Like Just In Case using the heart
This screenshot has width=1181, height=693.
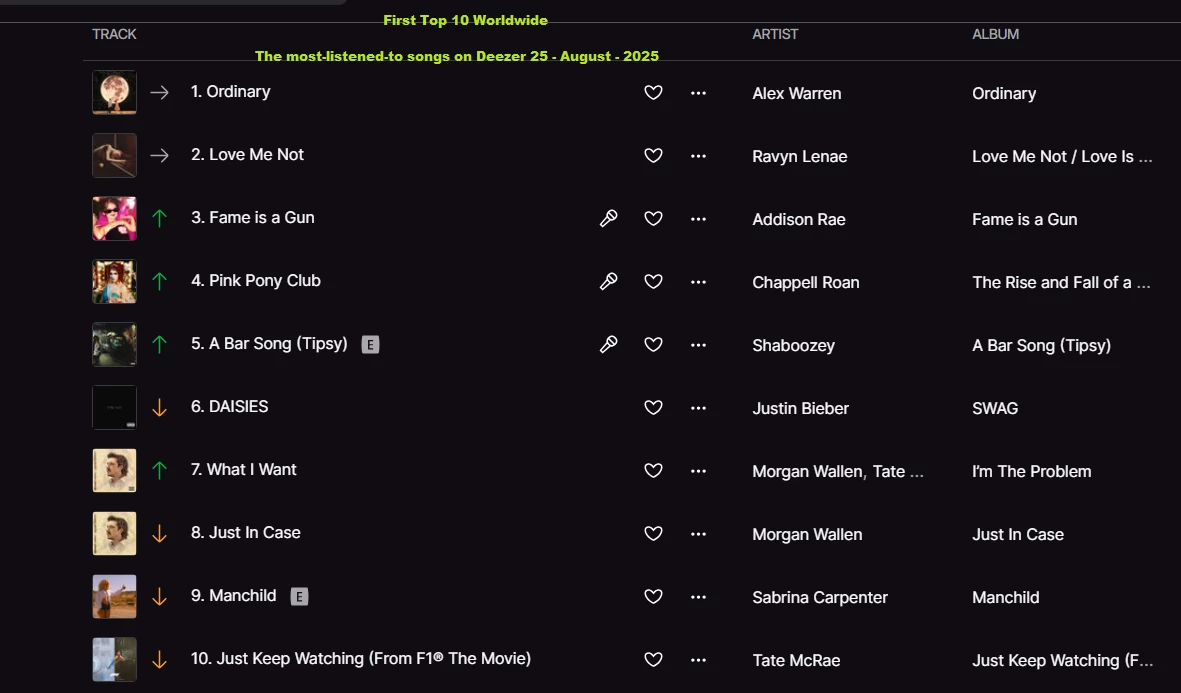pyautogui.click(x=653, y=534)
